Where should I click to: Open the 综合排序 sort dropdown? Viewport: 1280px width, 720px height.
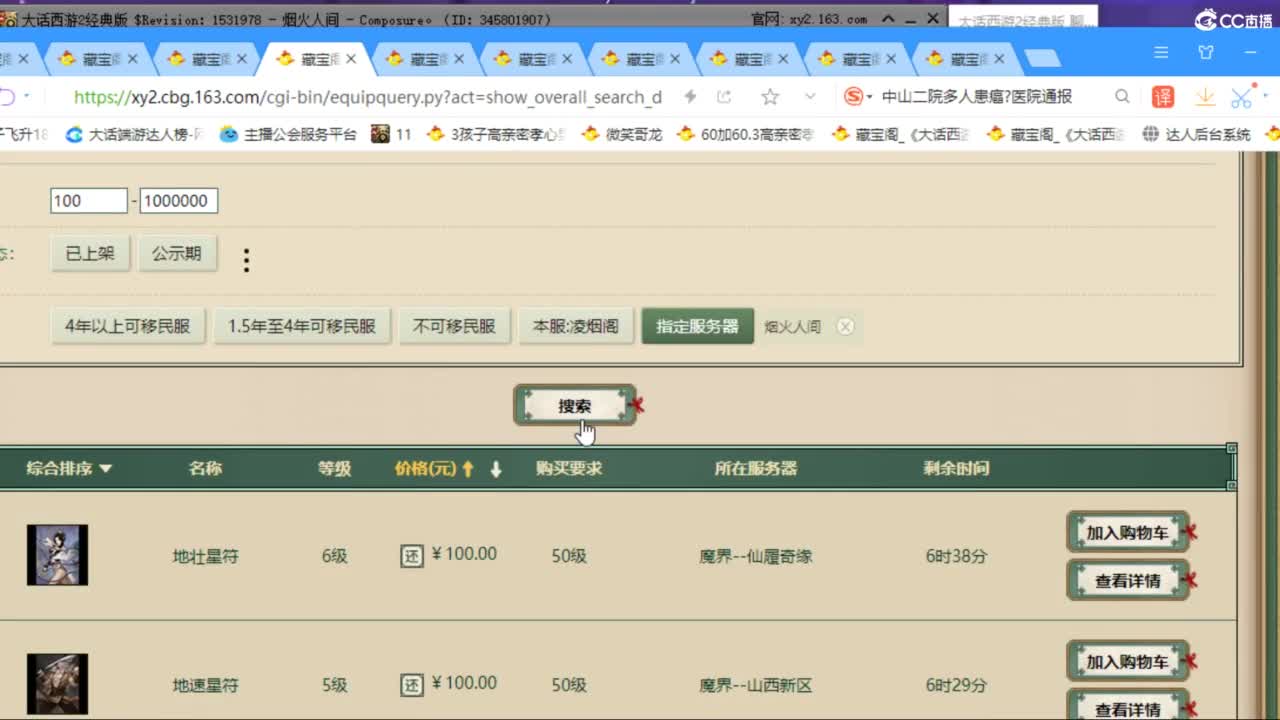tap(69, 468)
